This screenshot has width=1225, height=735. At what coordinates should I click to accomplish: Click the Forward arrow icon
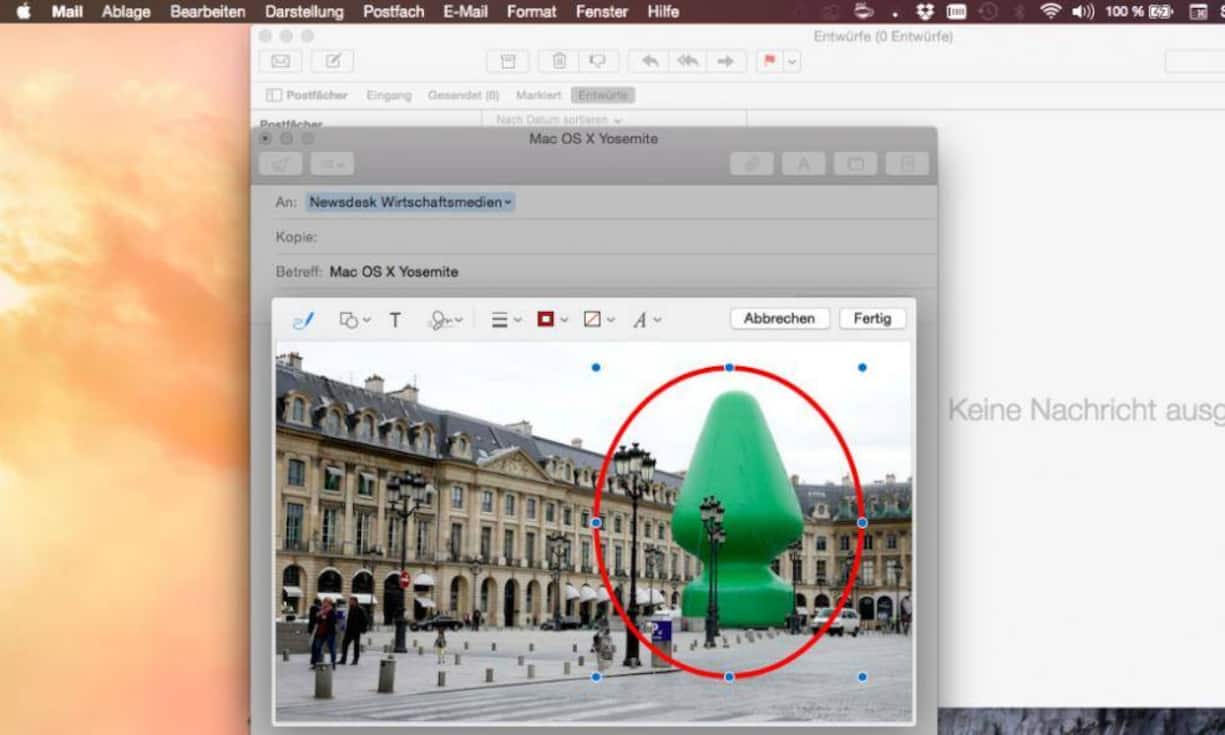(x=725, y=61)
